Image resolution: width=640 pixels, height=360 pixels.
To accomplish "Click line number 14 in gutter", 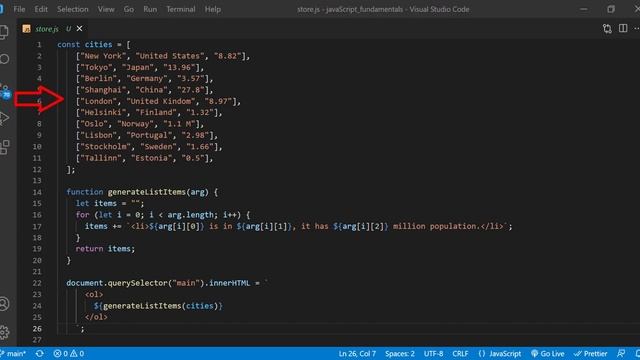I will click(x=37, y=192).
